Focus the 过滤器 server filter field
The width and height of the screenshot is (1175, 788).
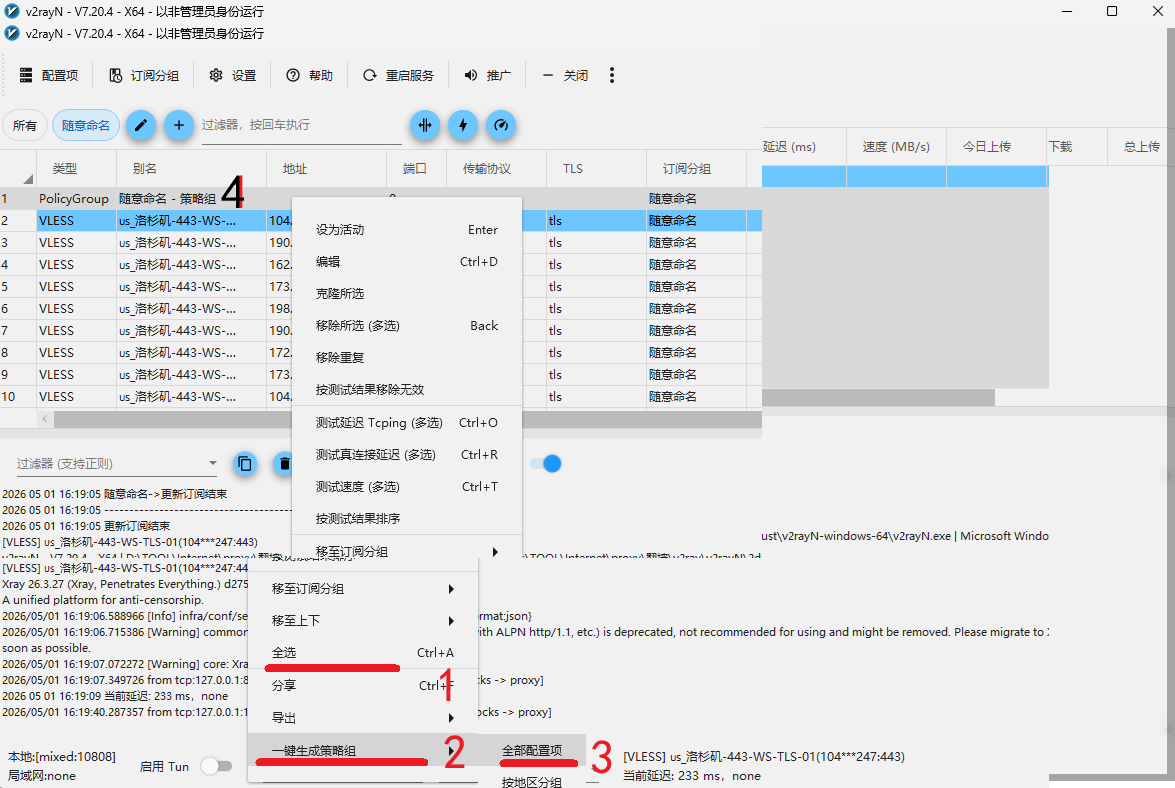(301, 125)
